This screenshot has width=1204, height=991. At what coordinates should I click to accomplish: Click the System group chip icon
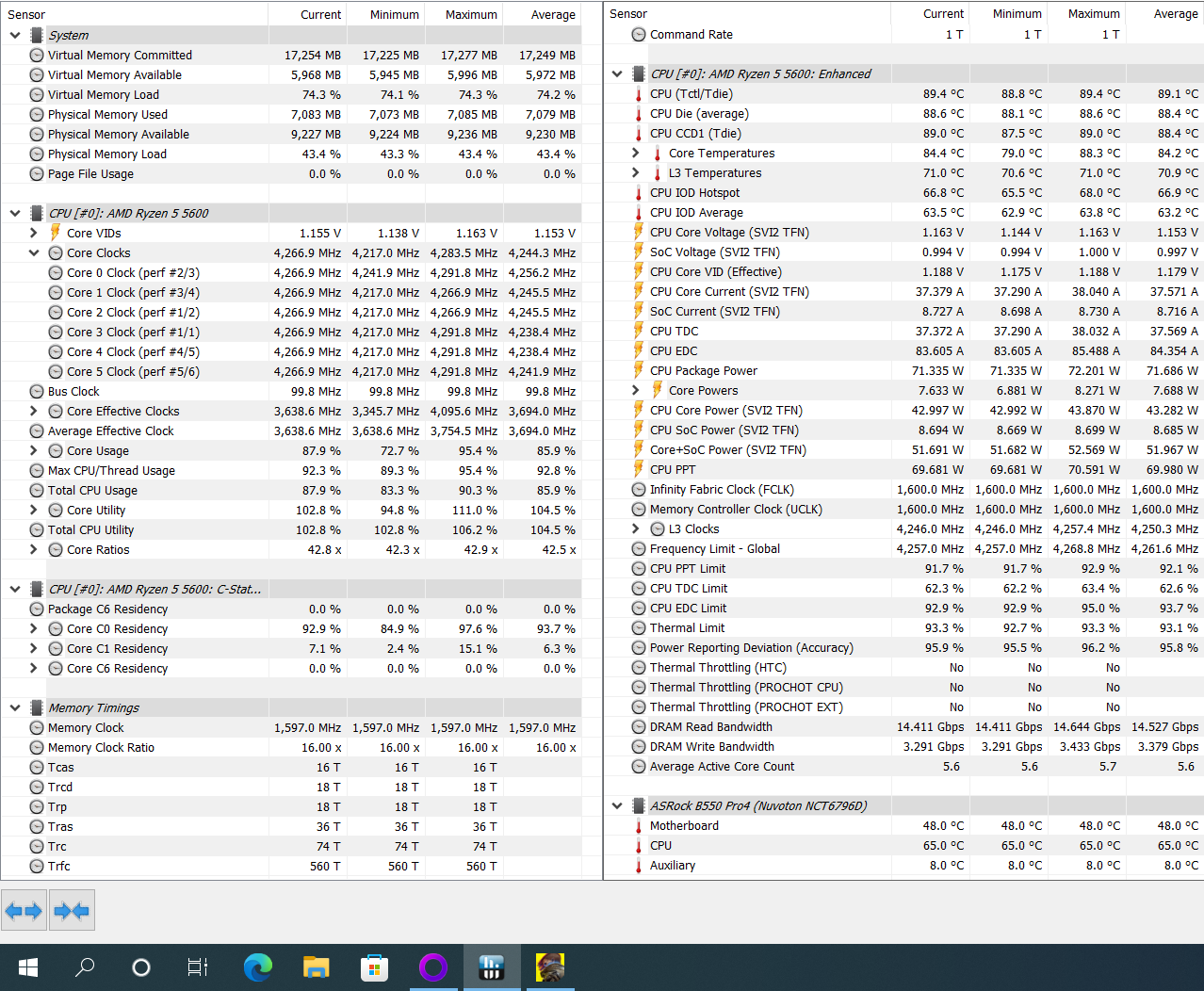37,35
